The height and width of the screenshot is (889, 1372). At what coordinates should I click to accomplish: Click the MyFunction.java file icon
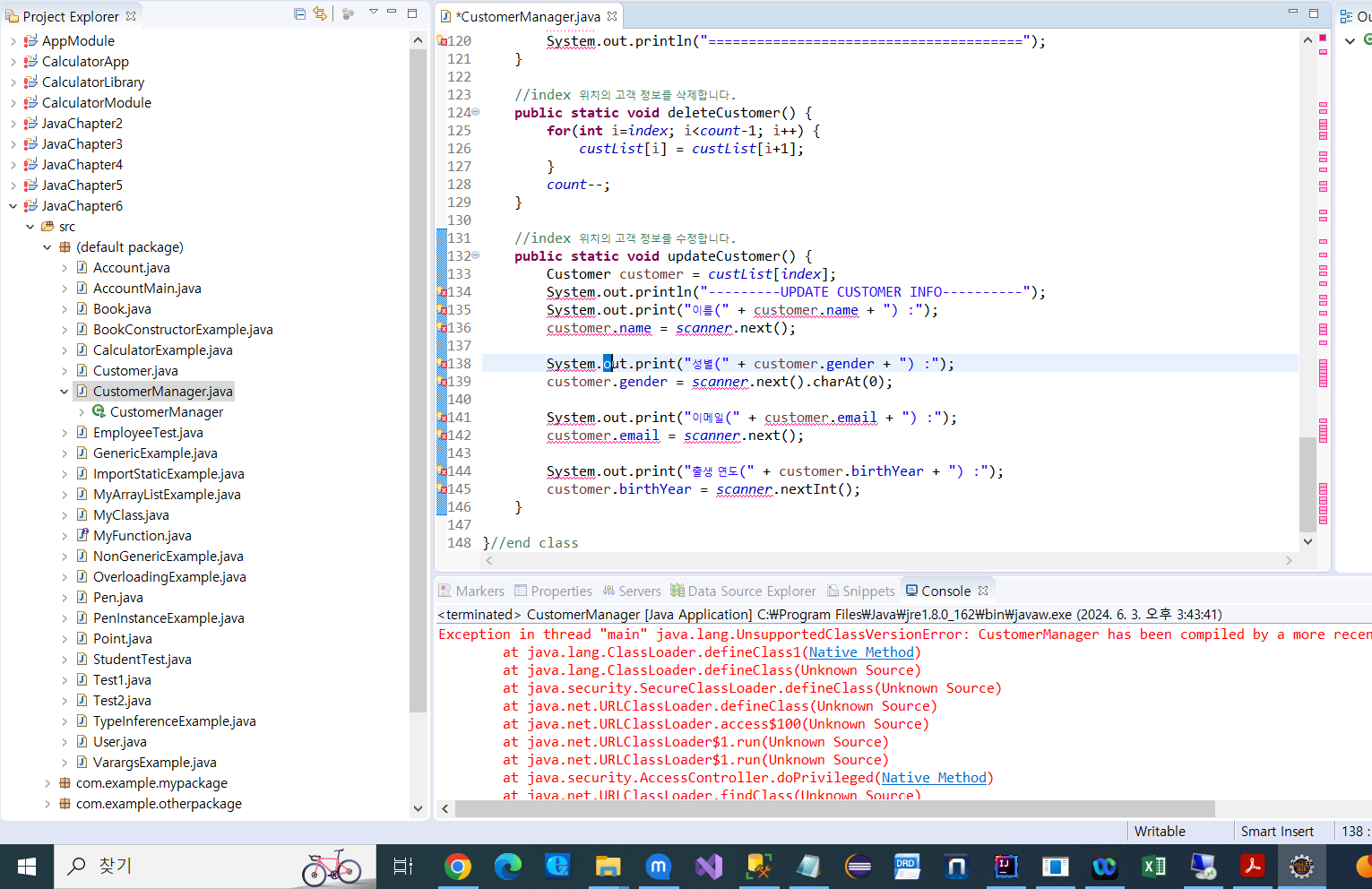[82, 536]
